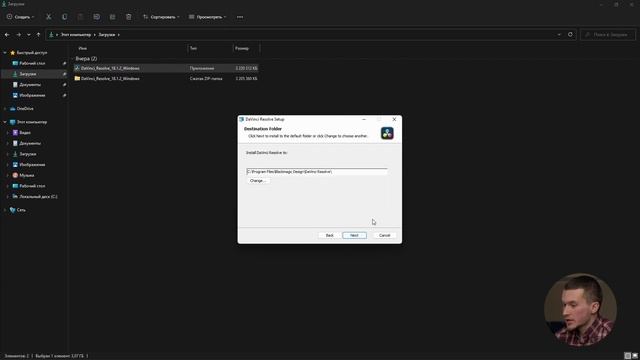Click Back in the DaVinci Resolve Setup dialog

pyautogui.click(x=329, y=235)
